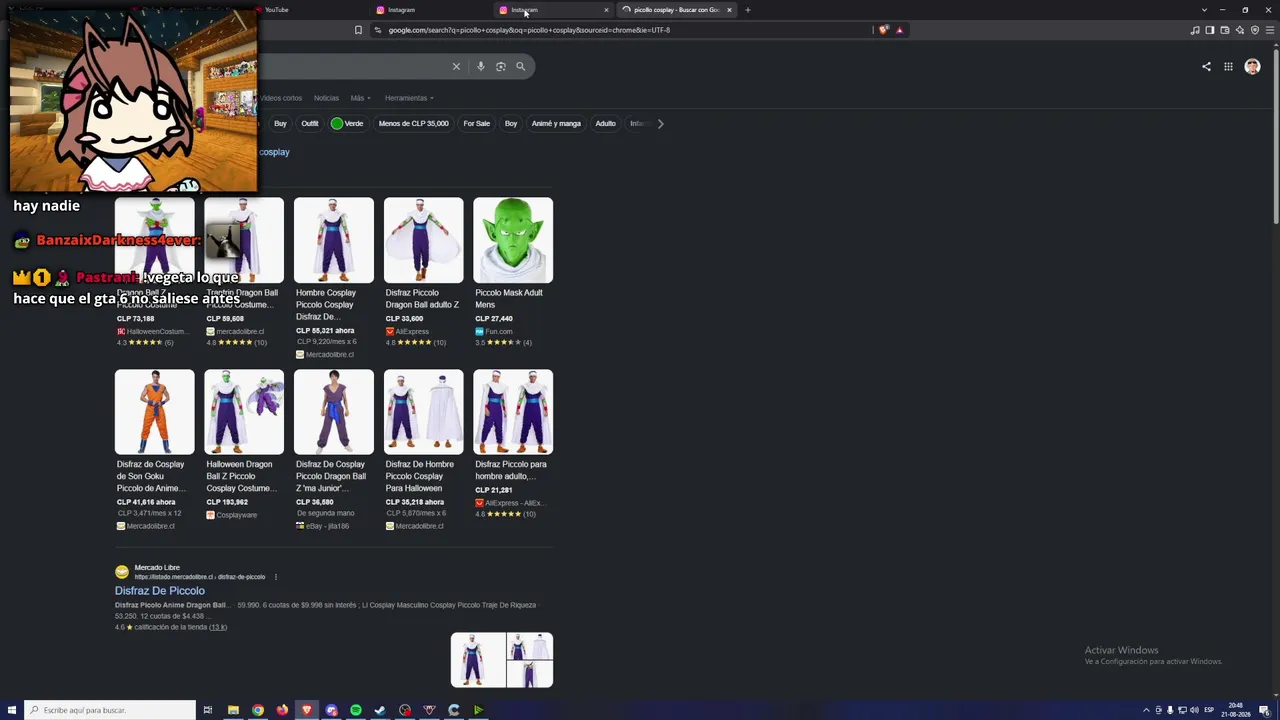Click the green Piccolo mask thumbnail

click(x=513, y=240)
